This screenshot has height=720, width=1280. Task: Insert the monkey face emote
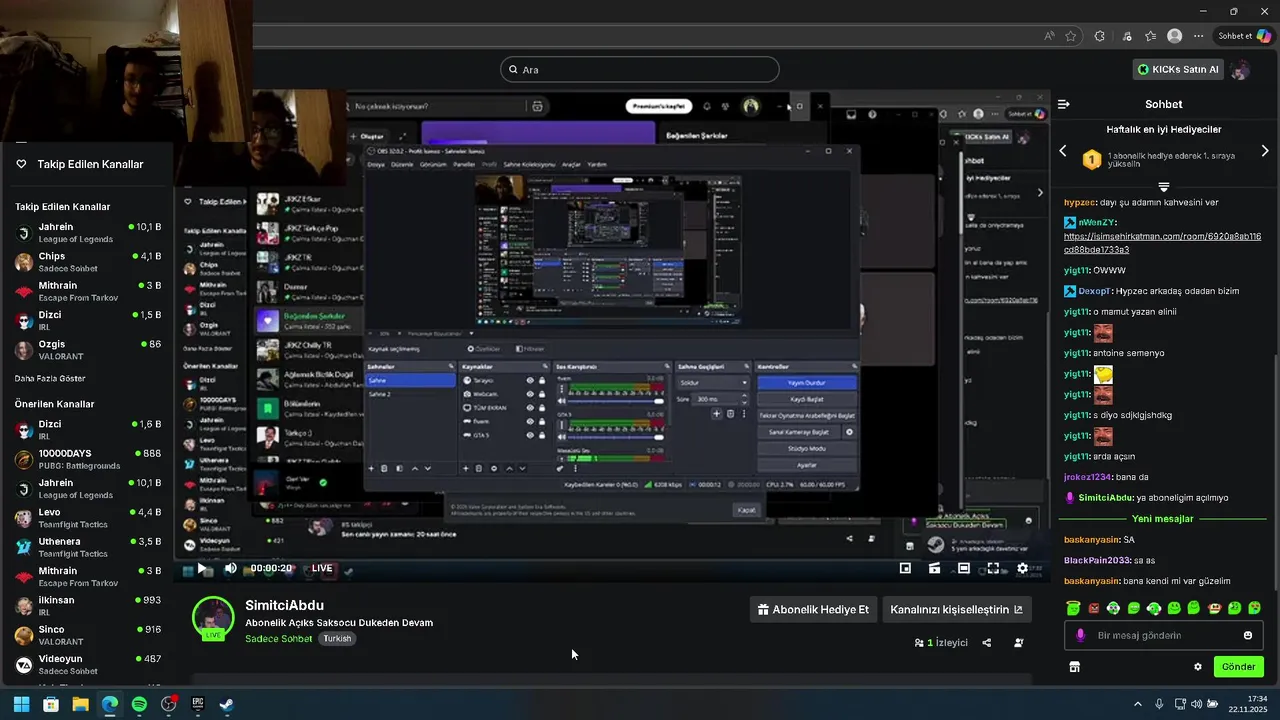coord(1214,608)
